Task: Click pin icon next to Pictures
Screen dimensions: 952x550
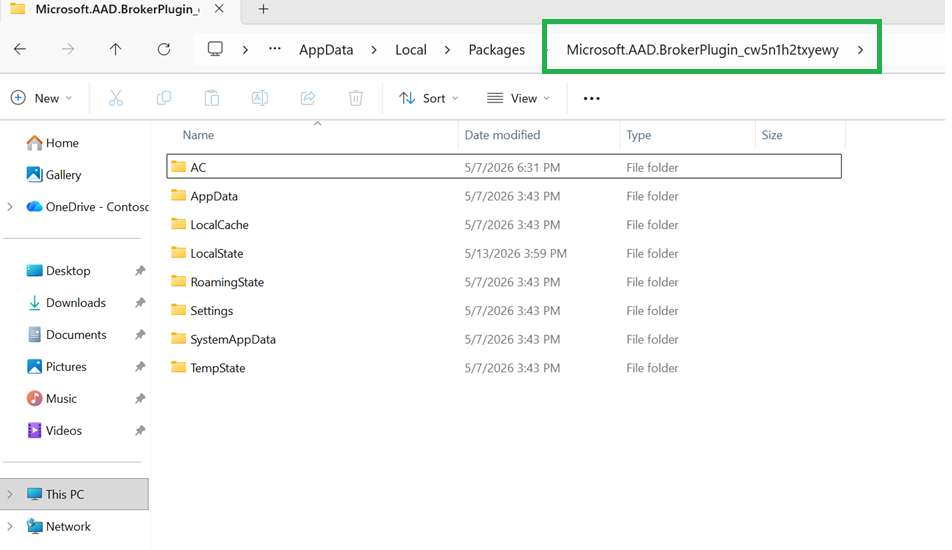Action: coord(140,367)
